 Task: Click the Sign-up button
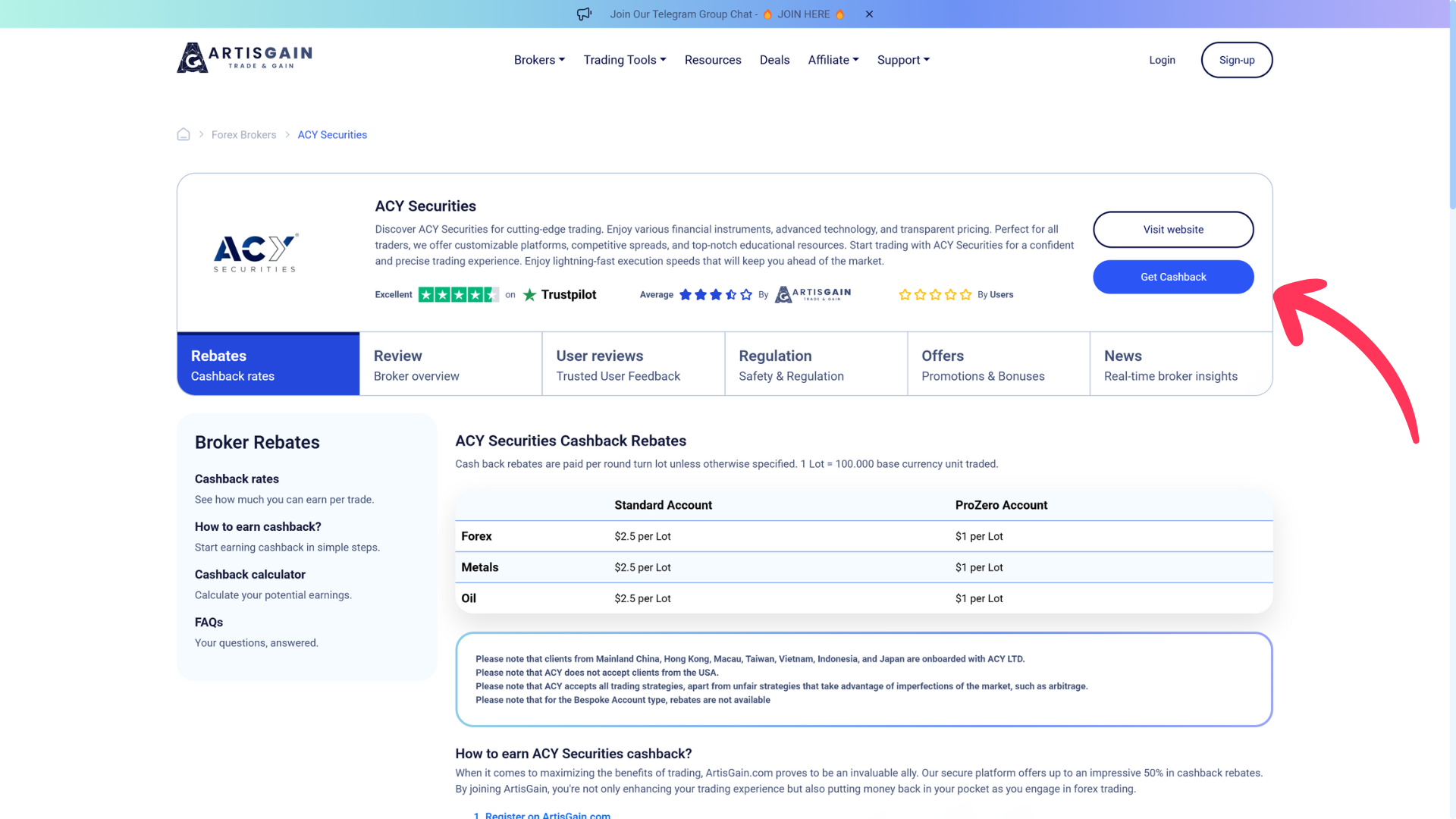pyautogui.click(x=1237, y=60)
